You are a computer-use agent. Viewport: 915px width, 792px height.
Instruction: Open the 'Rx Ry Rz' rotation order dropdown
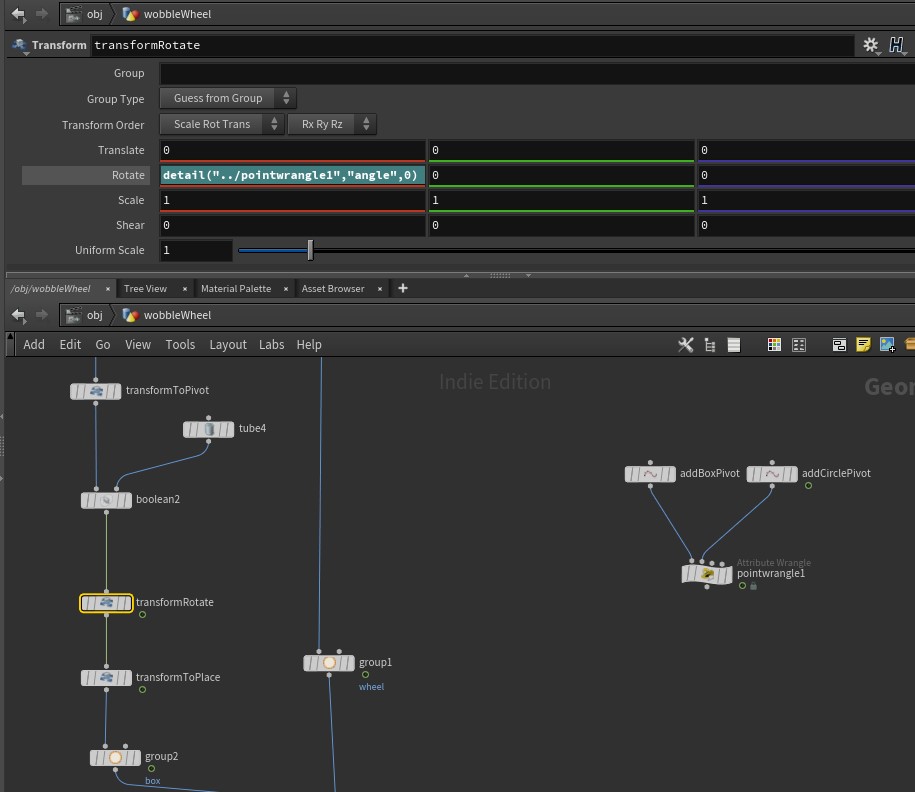pos(332,124)
